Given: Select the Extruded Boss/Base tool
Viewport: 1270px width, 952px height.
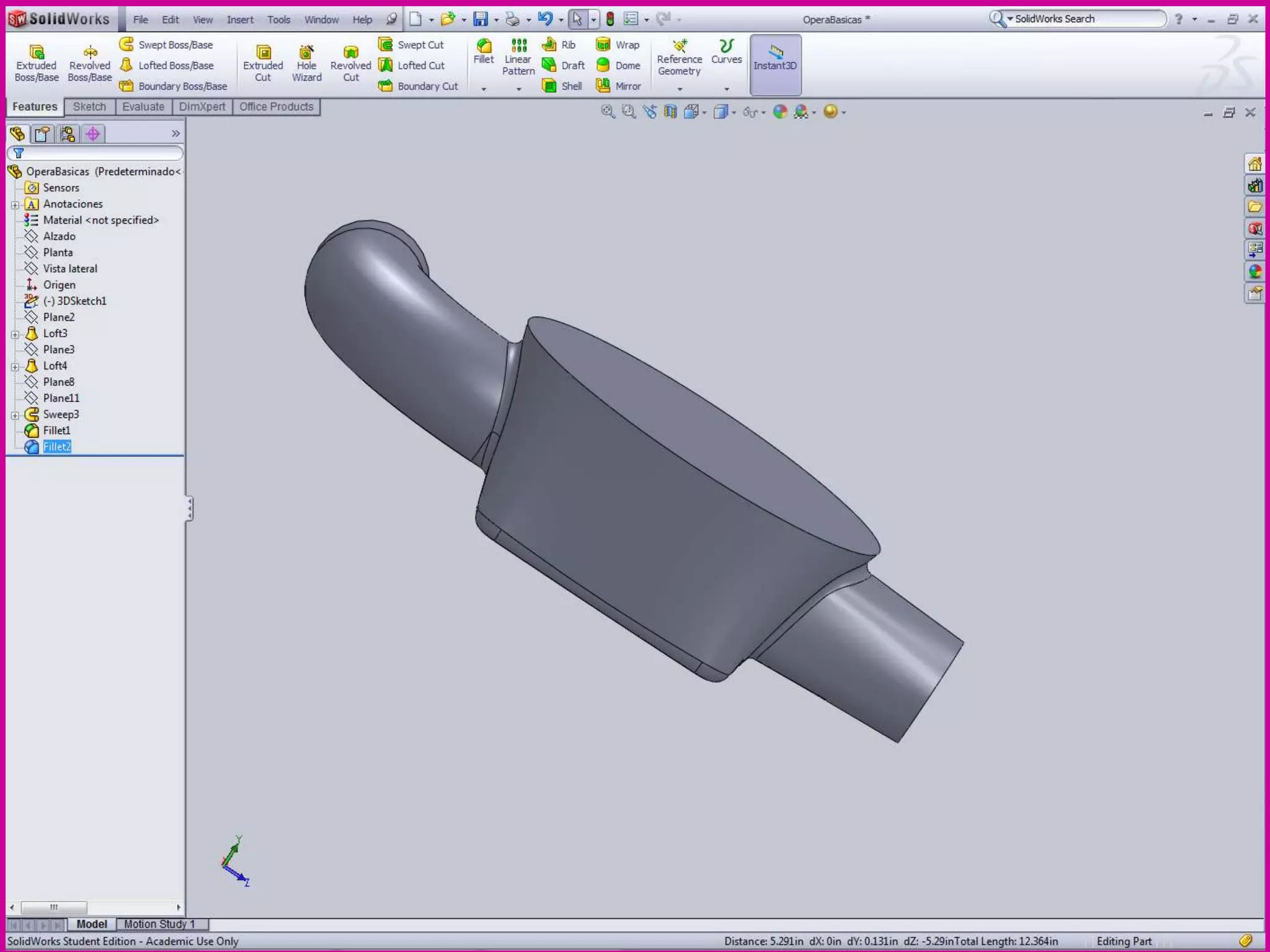Looking at the screenshot, I should click(37, 63).
